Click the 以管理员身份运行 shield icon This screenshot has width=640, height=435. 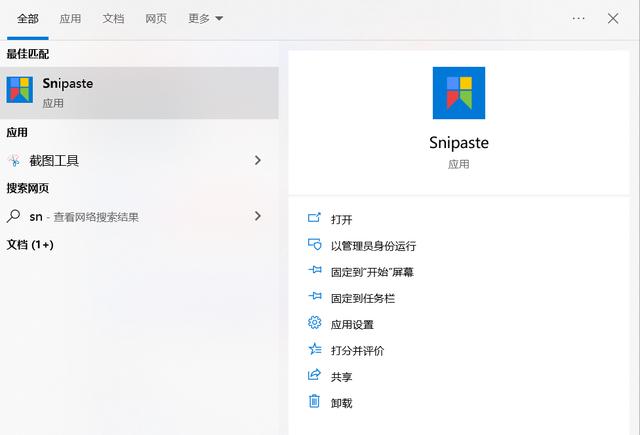(x=314, y=244)
